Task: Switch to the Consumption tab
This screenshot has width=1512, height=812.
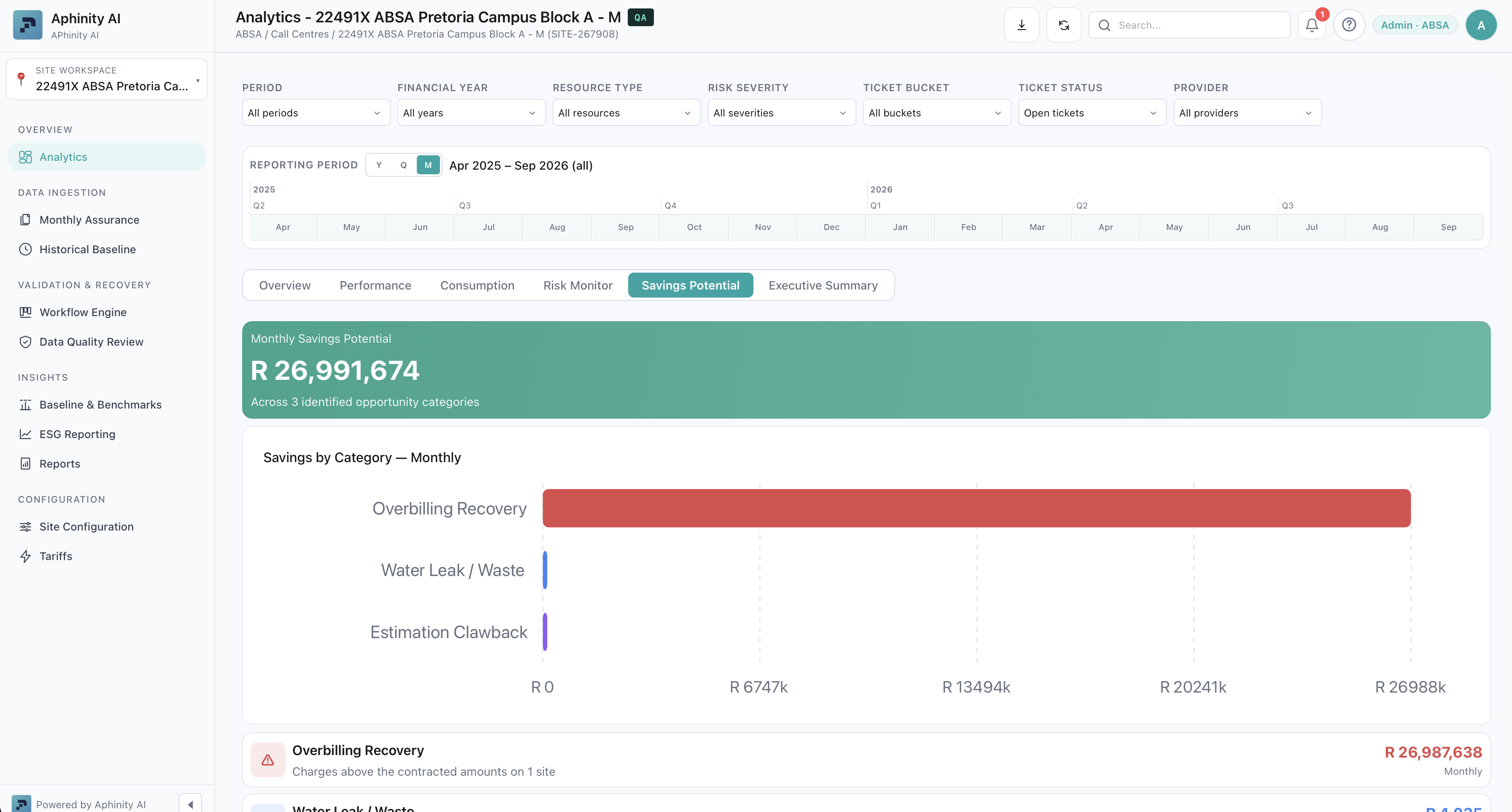Action: tap(477, 285)
